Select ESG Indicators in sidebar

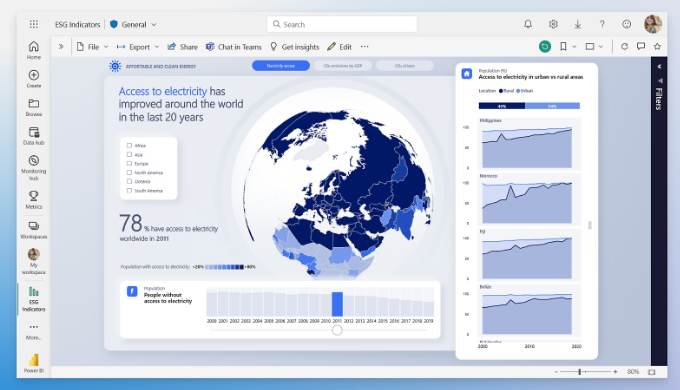(33, 299)
